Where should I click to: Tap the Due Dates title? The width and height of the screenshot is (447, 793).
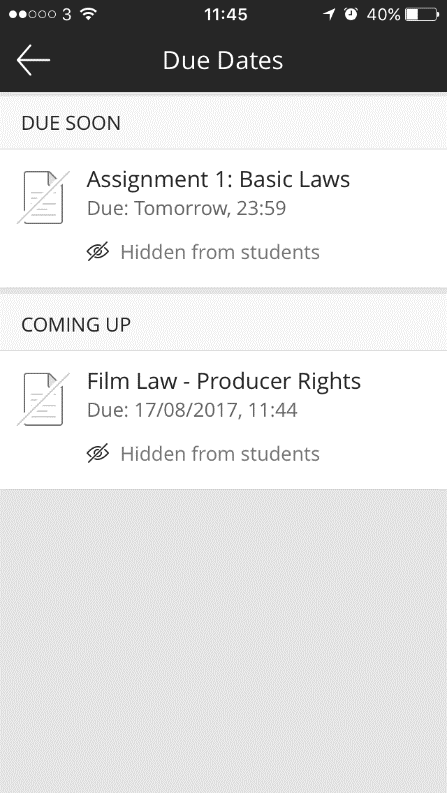point(223,60)
